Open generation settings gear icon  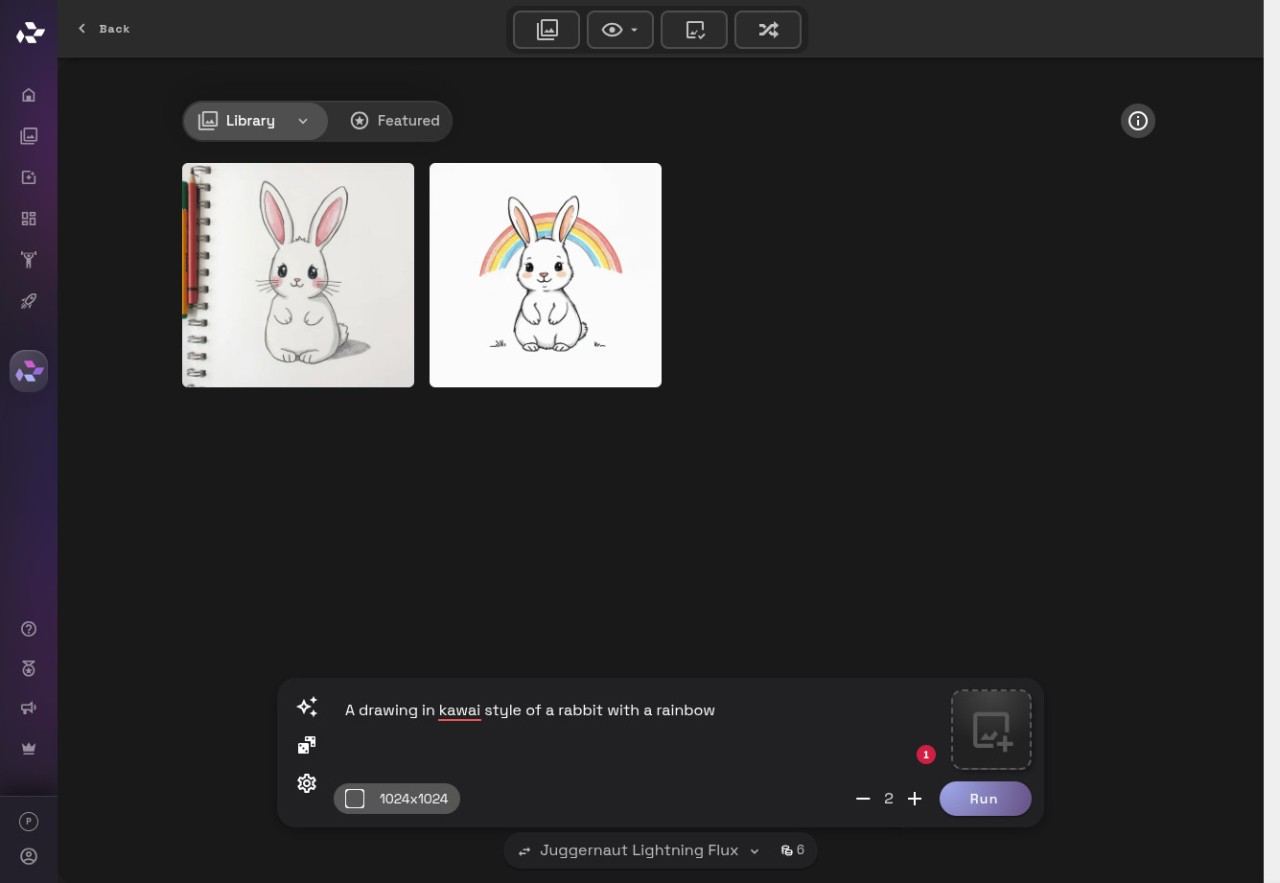(307, 783)
